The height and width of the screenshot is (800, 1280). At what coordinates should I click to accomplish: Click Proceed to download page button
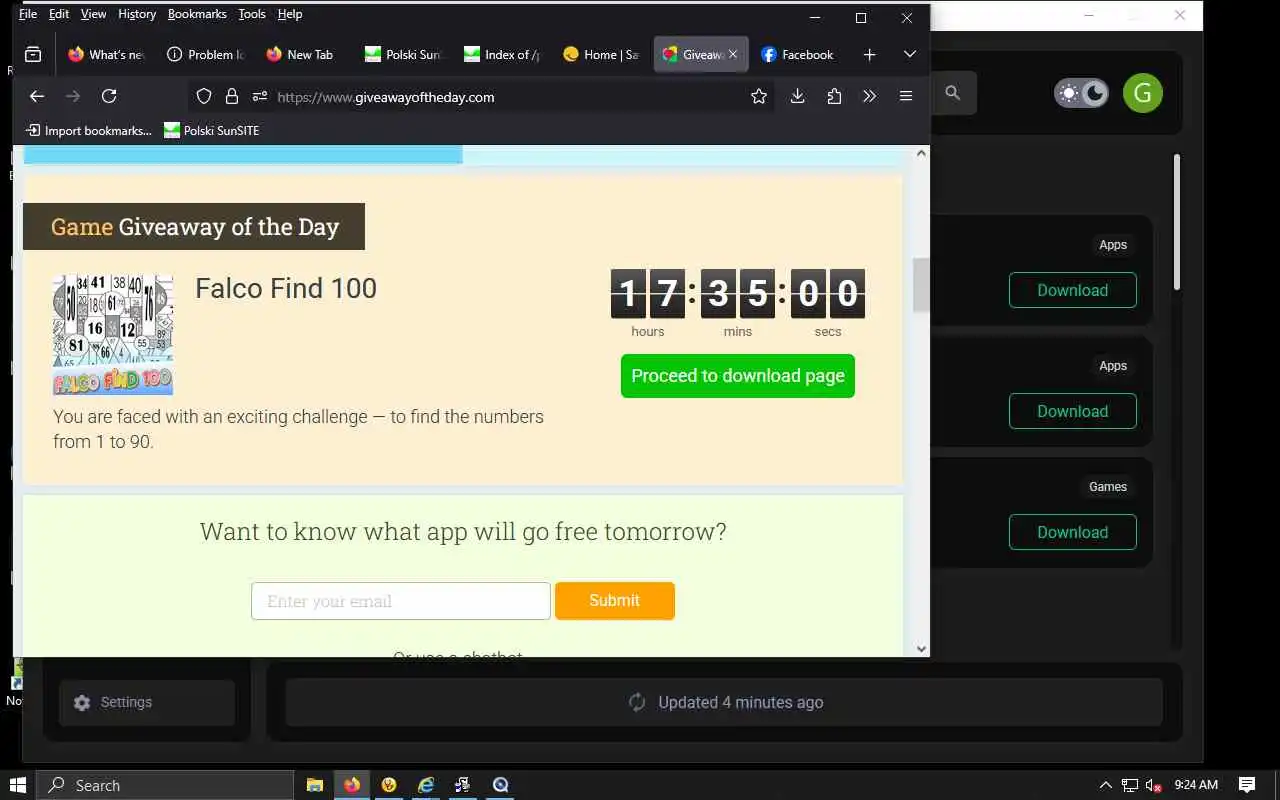(x=738, y=376)
